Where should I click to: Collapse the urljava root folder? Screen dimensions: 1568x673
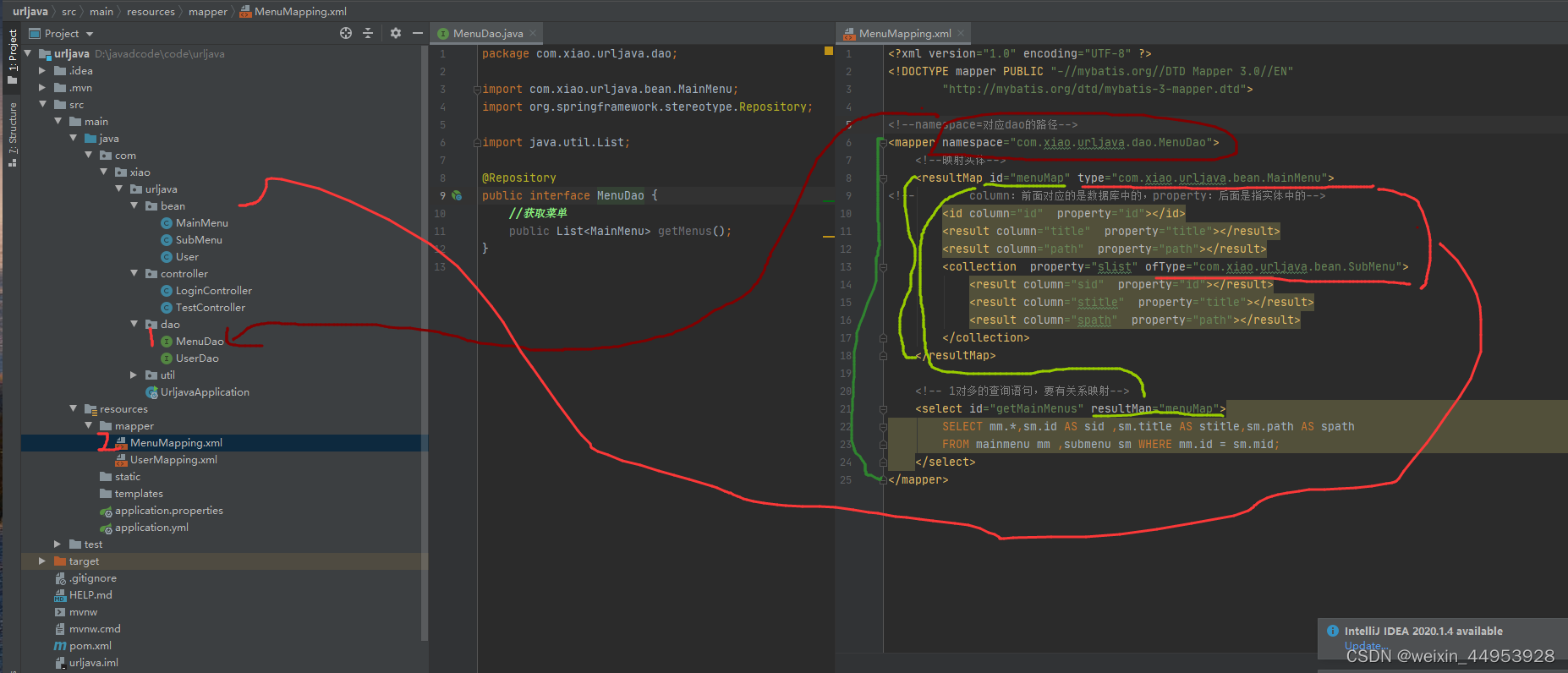27,53
